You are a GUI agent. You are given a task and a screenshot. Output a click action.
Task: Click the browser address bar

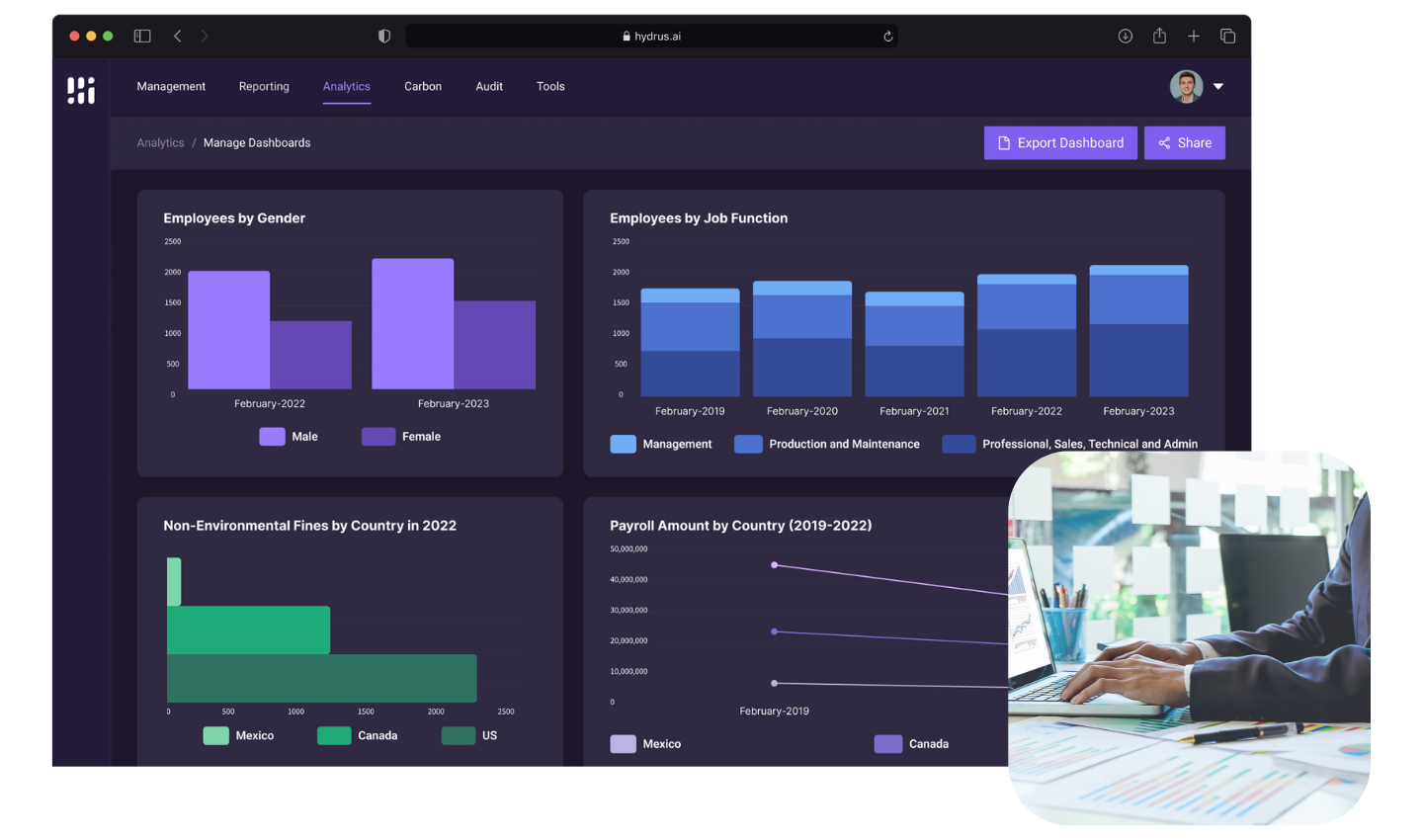pos(652,36)
